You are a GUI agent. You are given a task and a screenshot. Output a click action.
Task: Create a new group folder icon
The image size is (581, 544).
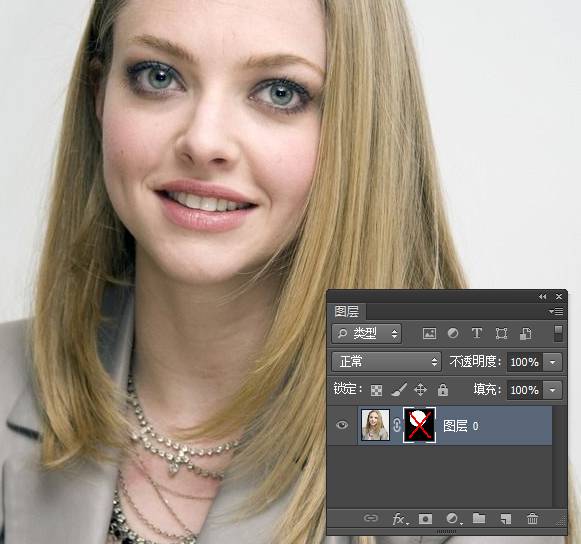coord(479,518)
